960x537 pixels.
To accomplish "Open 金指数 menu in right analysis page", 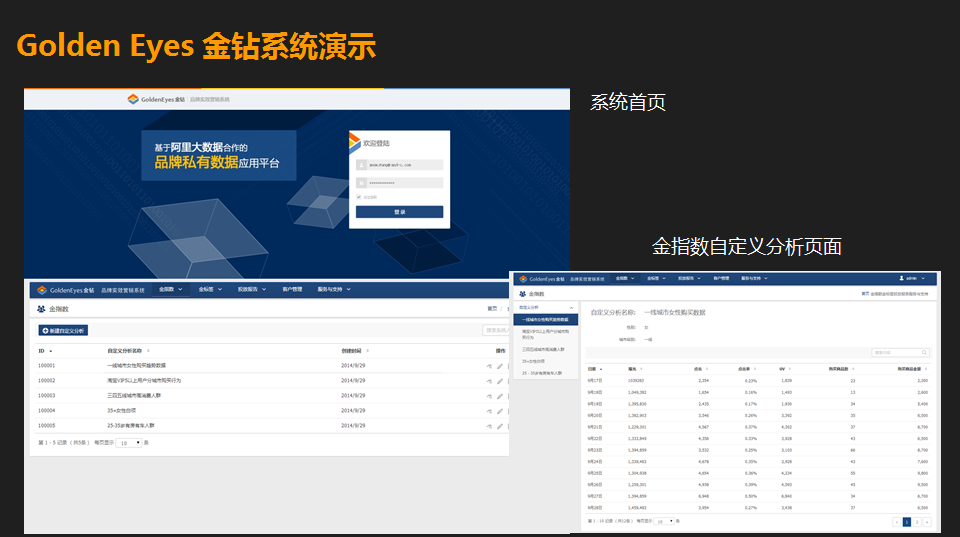I will coord(625,279).
